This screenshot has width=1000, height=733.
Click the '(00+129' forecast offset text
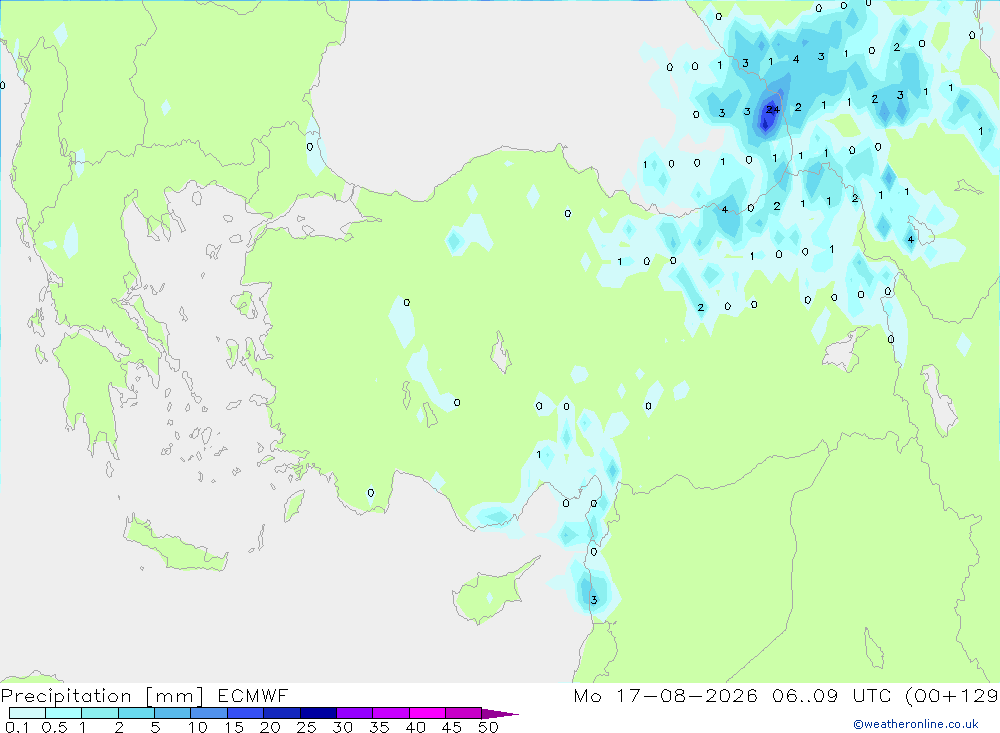(x=952, y=695)
